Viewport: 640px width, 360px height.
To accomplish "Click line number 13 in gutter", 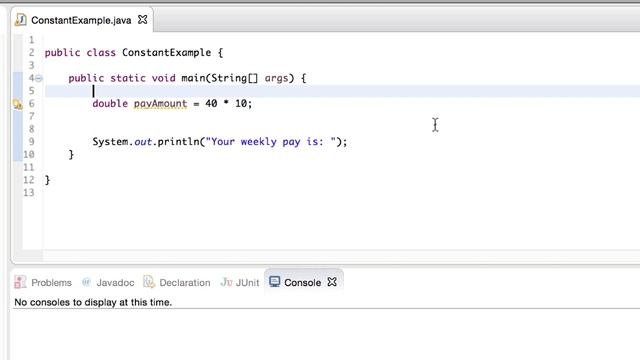I will pos(29,193).
